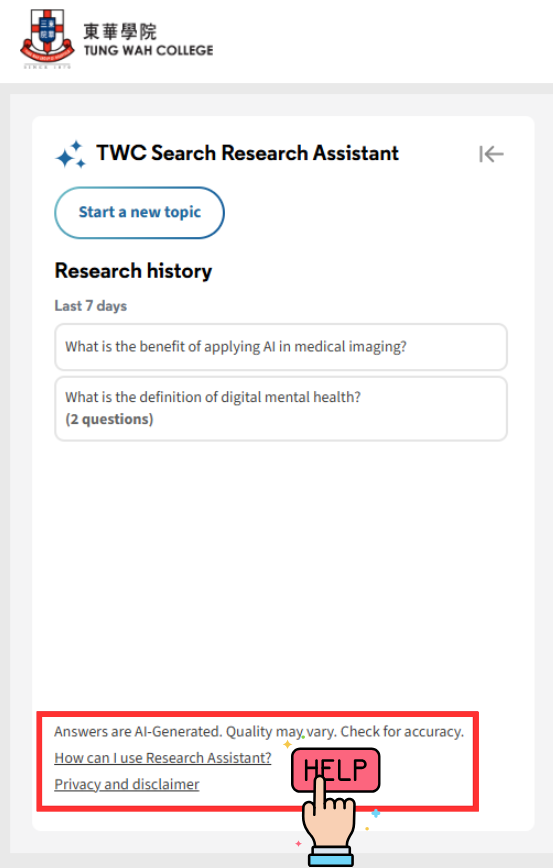Click the Chinese college name 東華學院
The image size is (553, 868).
click(x=120, y=32)
